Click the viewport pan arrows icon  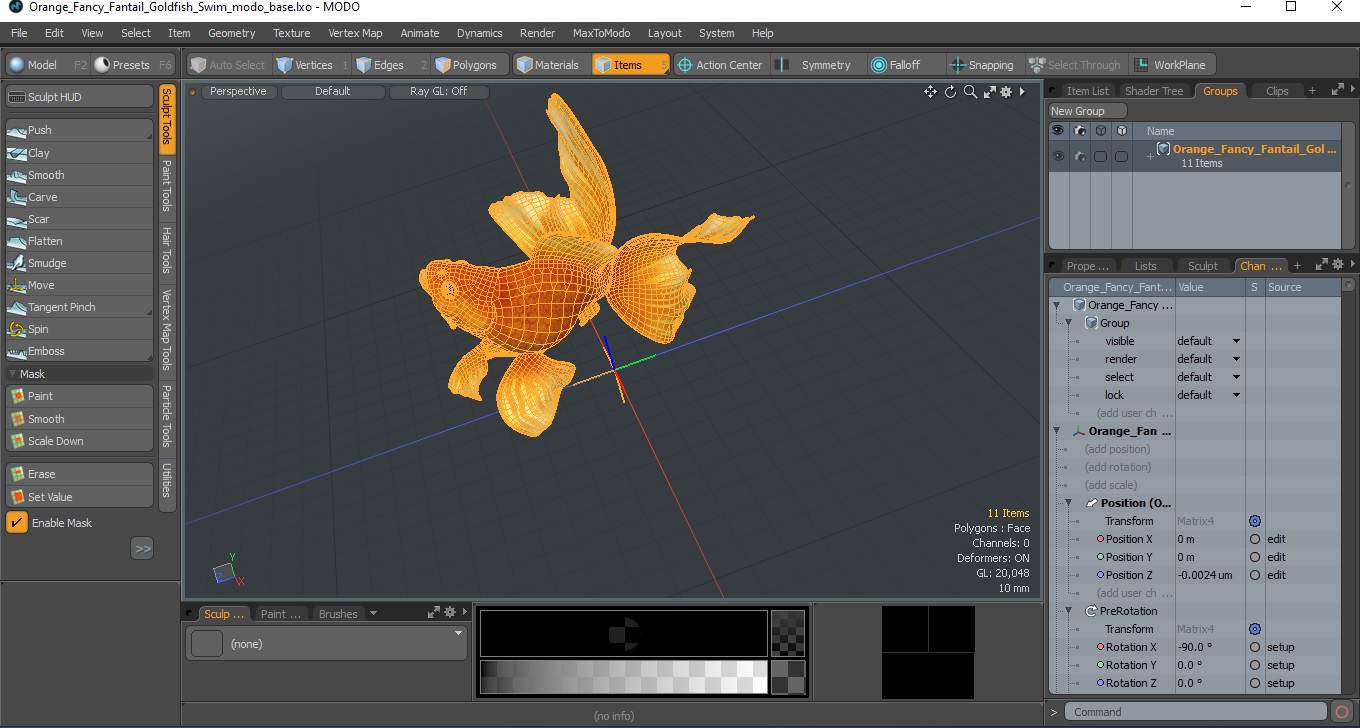930,92
